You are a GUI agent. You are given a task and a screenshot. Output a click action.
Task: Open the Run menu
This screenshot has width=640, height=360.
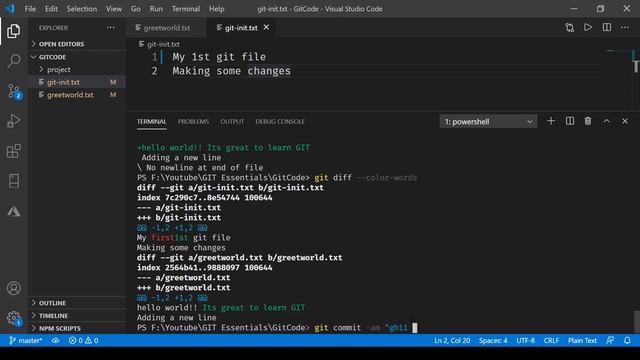pos(156,9)
